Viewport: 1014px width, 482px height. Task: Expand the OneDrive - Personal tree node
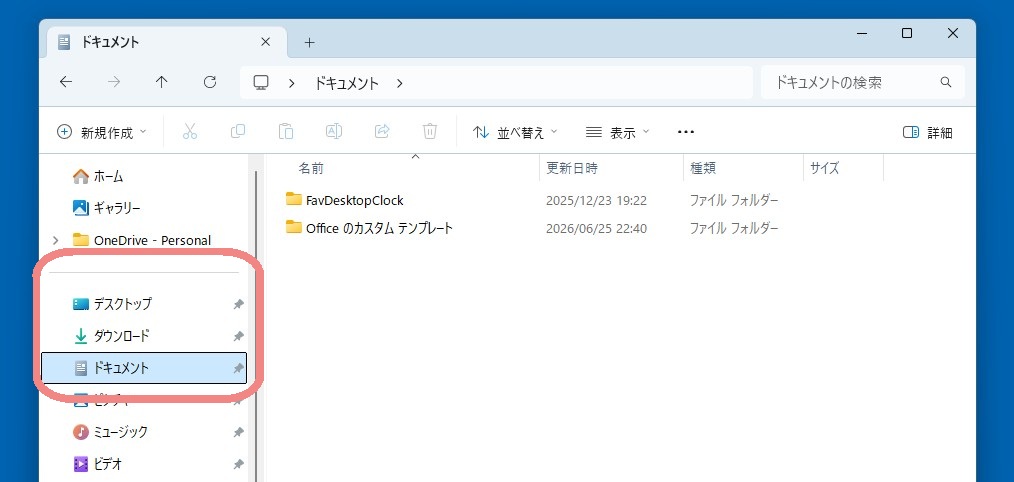pyautogui.click(x=56, y=240)
